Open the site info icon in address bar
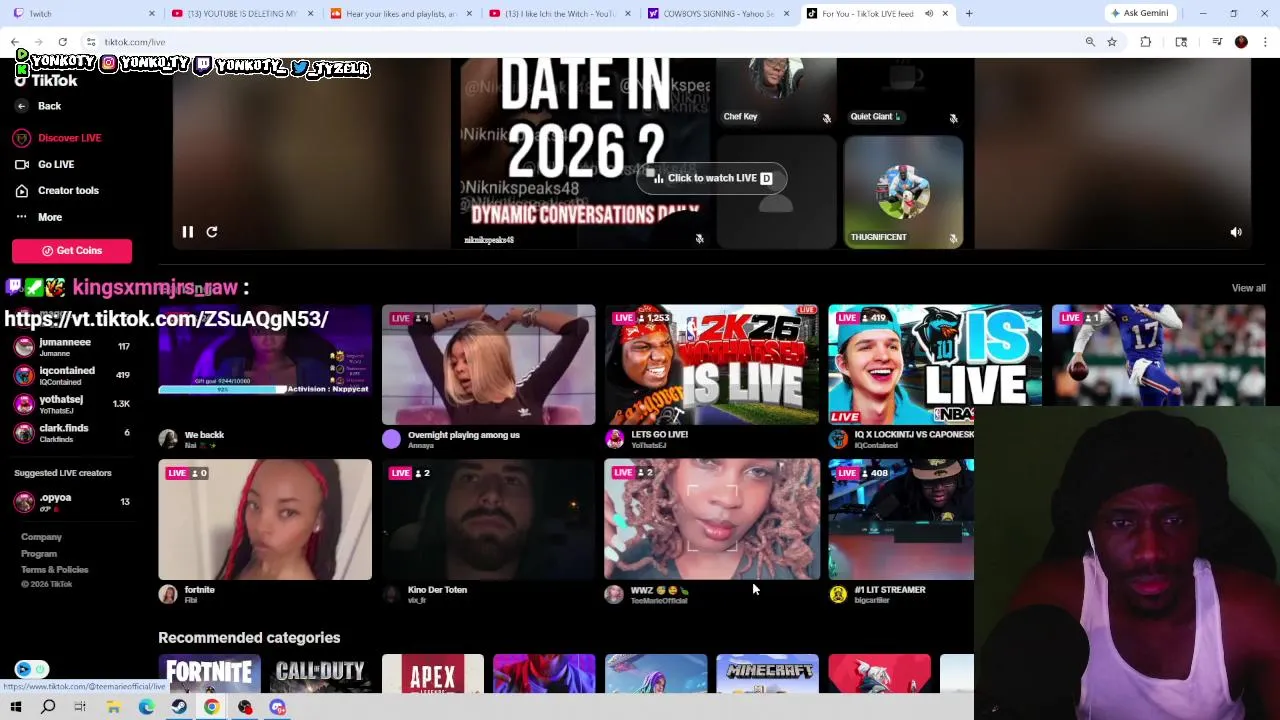The width and height of the screenshot is (1280, 720). 90,42
